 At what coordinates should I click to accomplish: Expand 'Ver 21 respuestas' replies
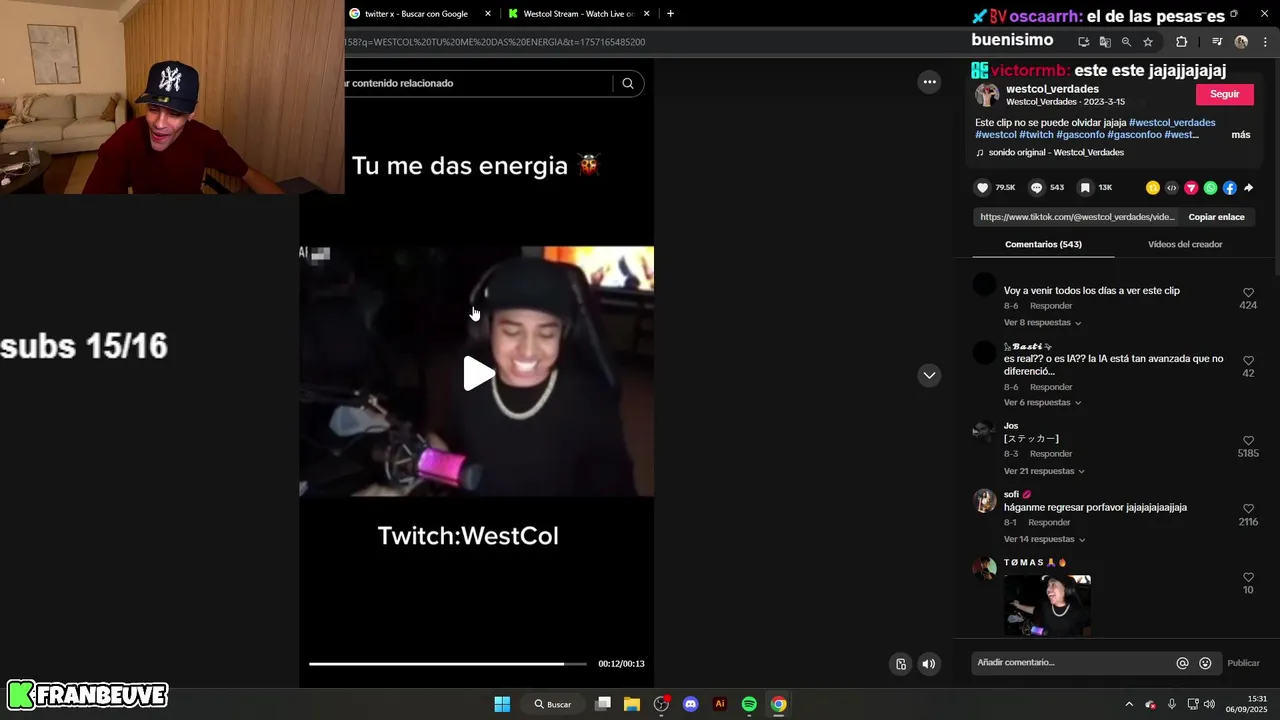[1044, 471]
